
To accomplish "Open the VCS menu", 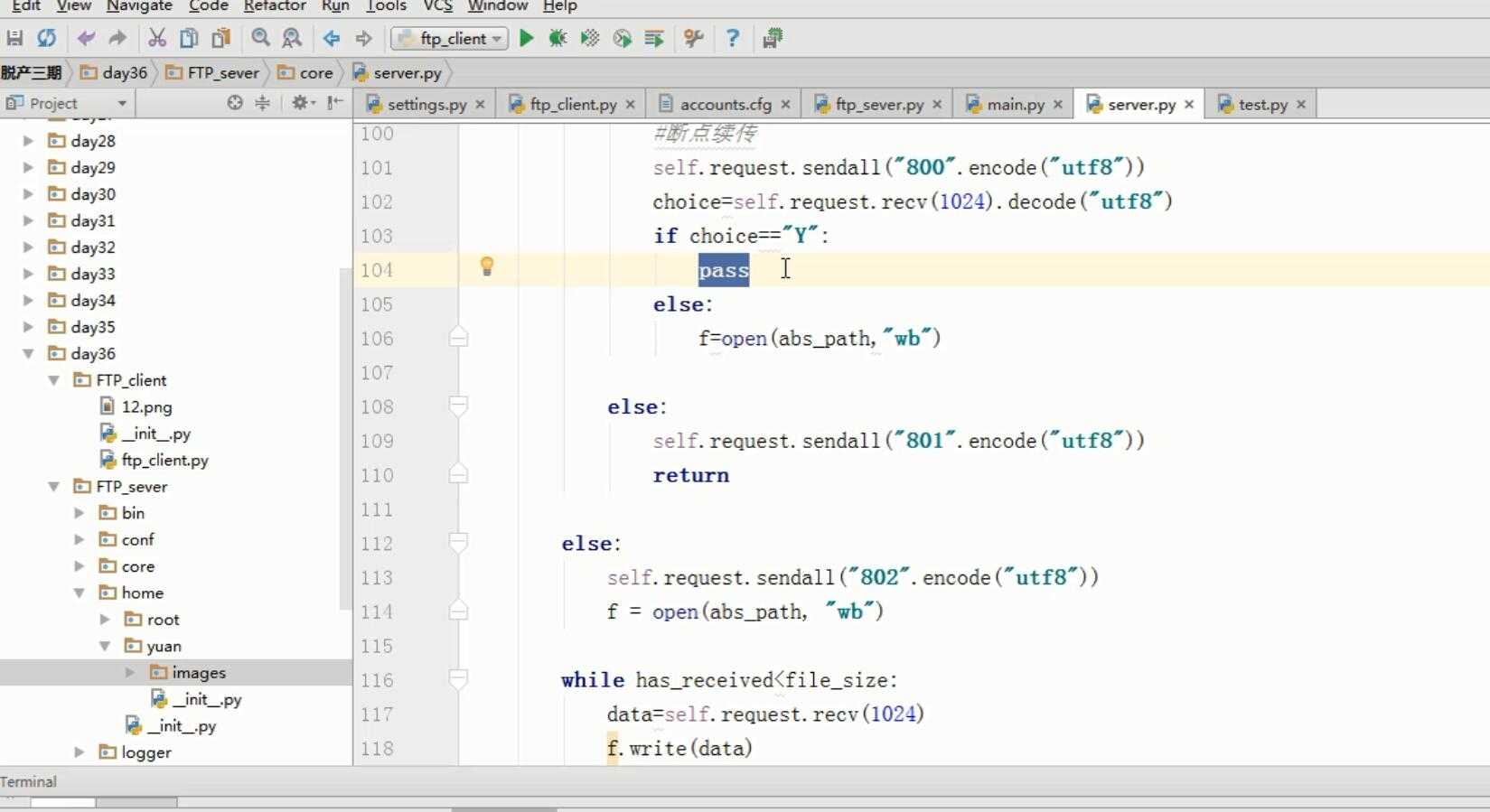I will tap(438, 6).
